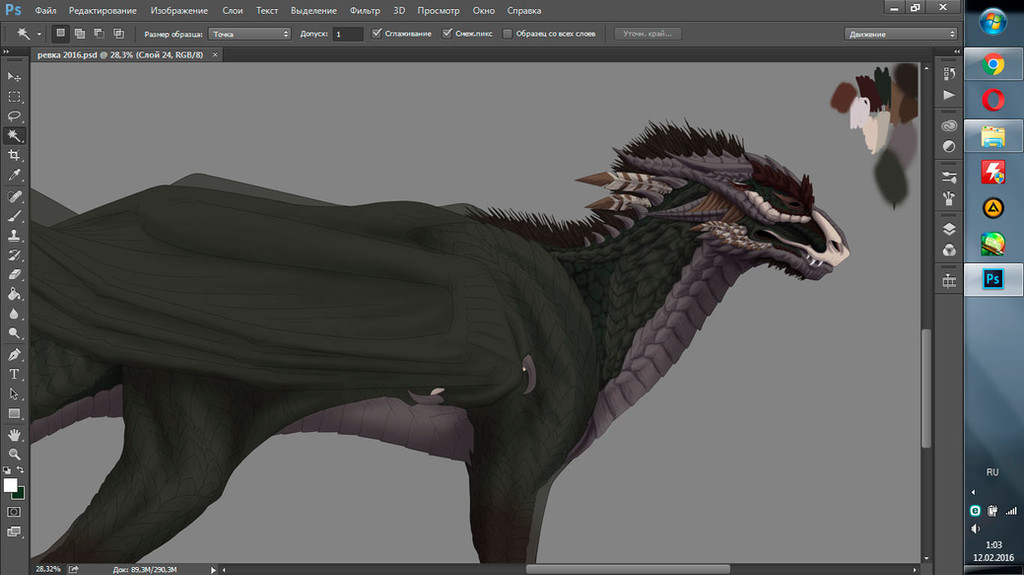Open Google Chrome from the taskbar
Viewport: 1024px width, 575px height.
click(x=993, y=64)
